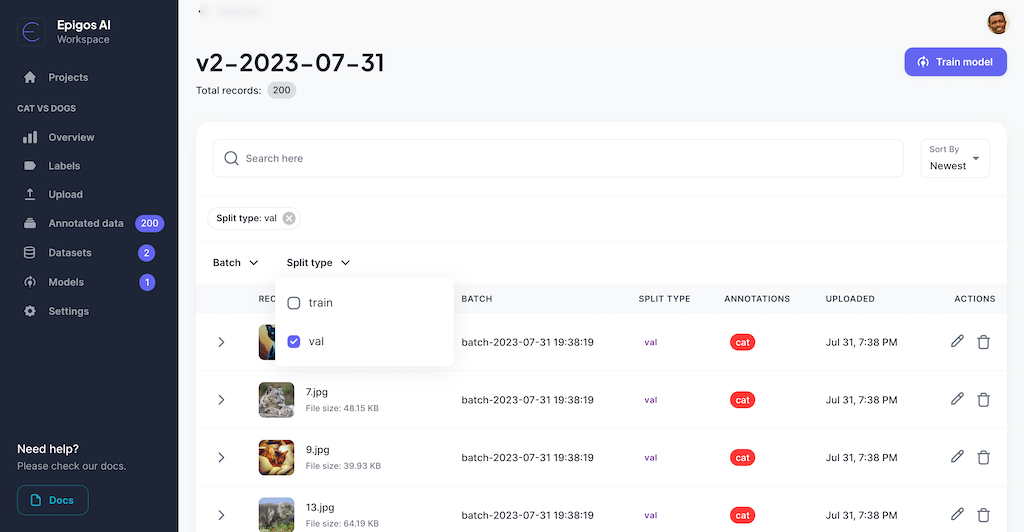Open the Batch filter dropdown
This screenshot has height=532, width=1024.
pyautogui.click(x=236, y=263)
